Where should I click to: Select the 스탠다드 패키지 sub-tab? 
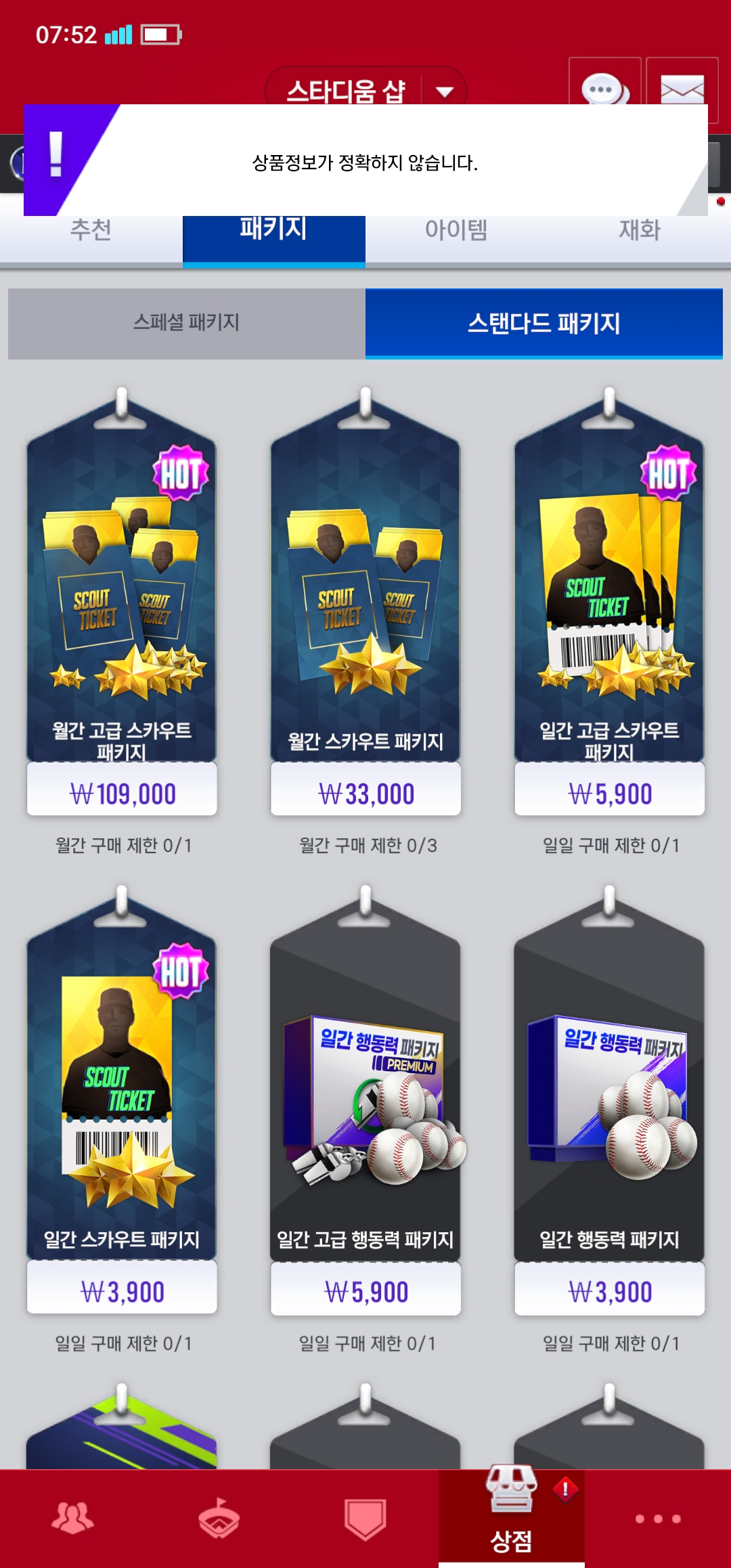pos(544,323)
